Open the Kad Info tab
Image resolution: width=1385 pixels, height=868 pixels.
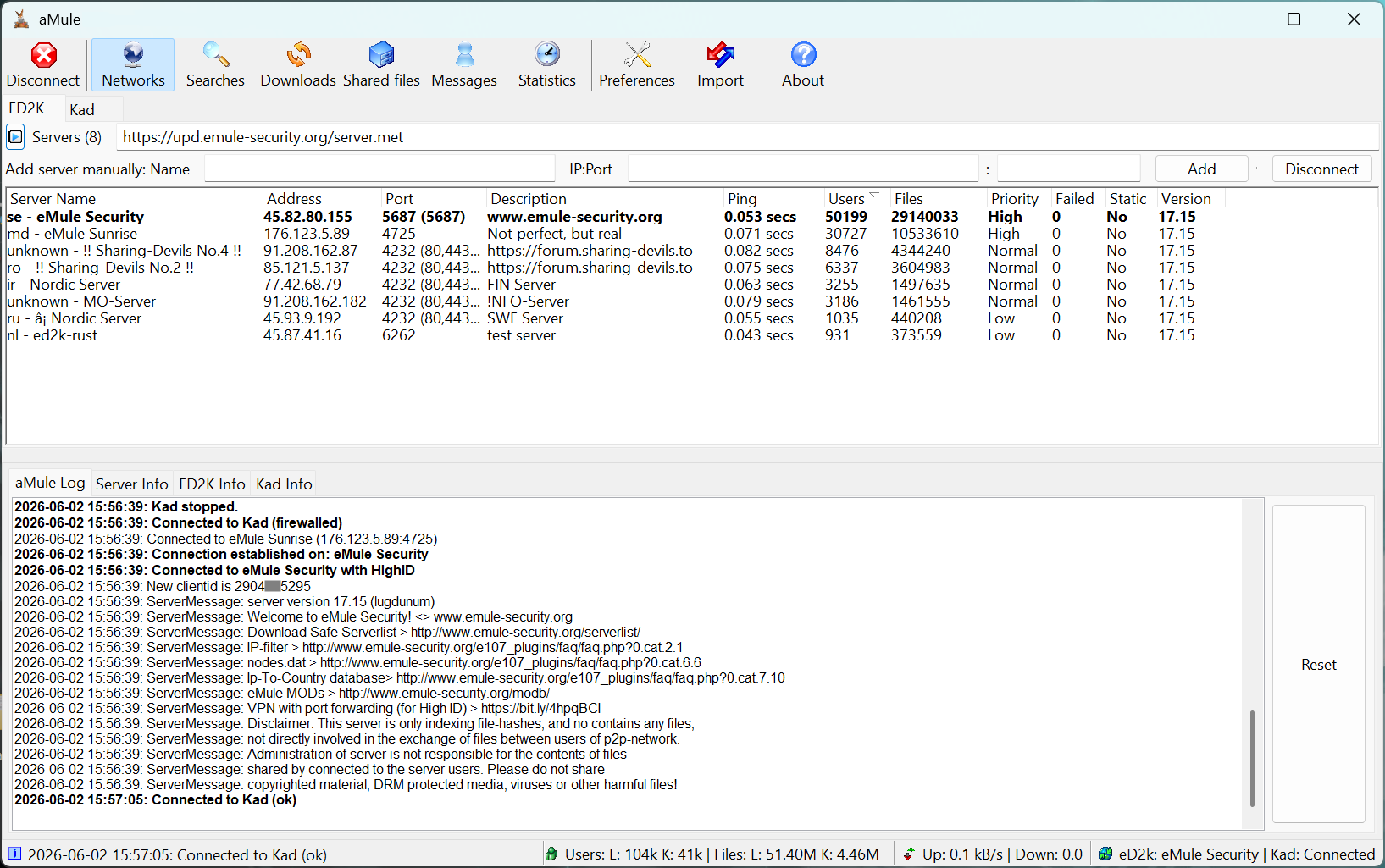[284, 484]
